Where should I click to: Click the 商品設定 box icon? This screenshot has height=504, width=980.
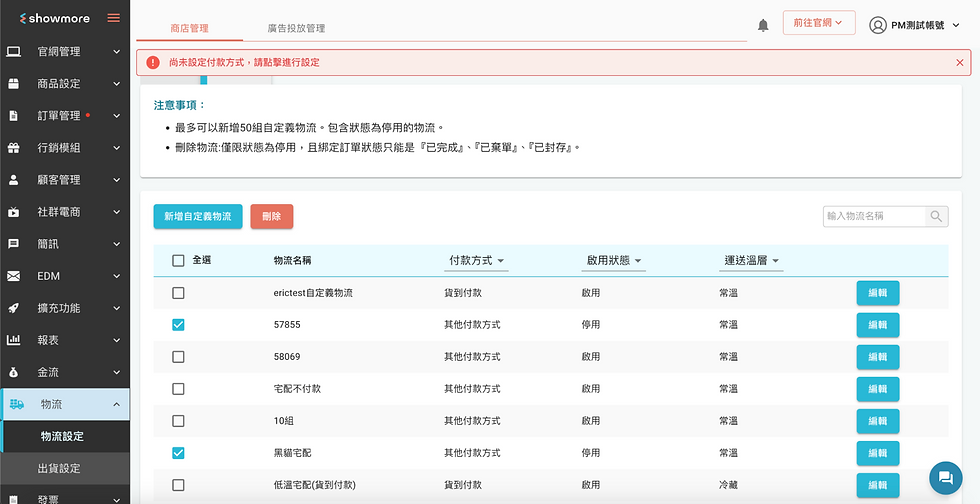click(14, 84)
